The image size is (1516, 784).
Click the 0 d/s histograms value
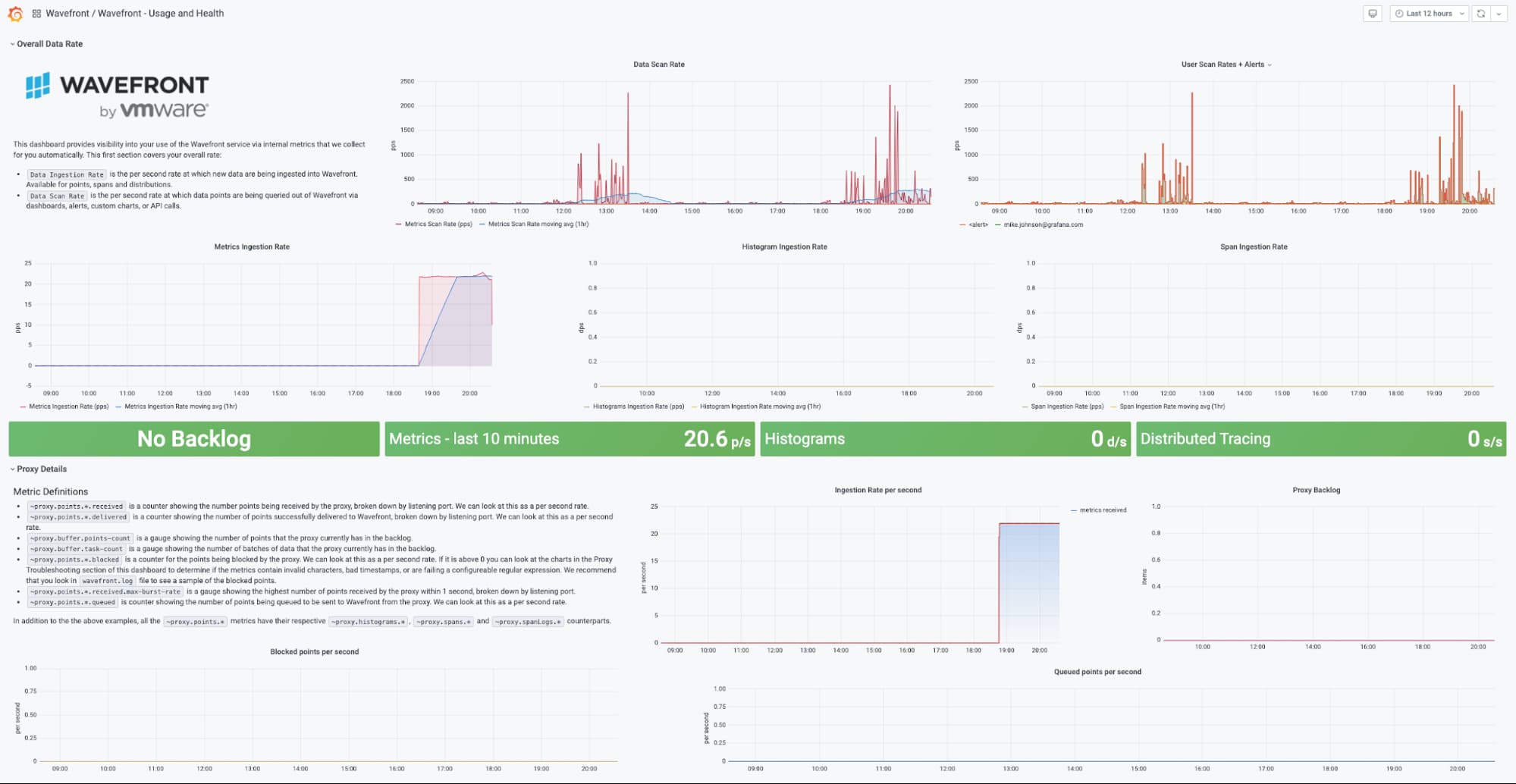pyautogui.click(x=1109, y=439)
